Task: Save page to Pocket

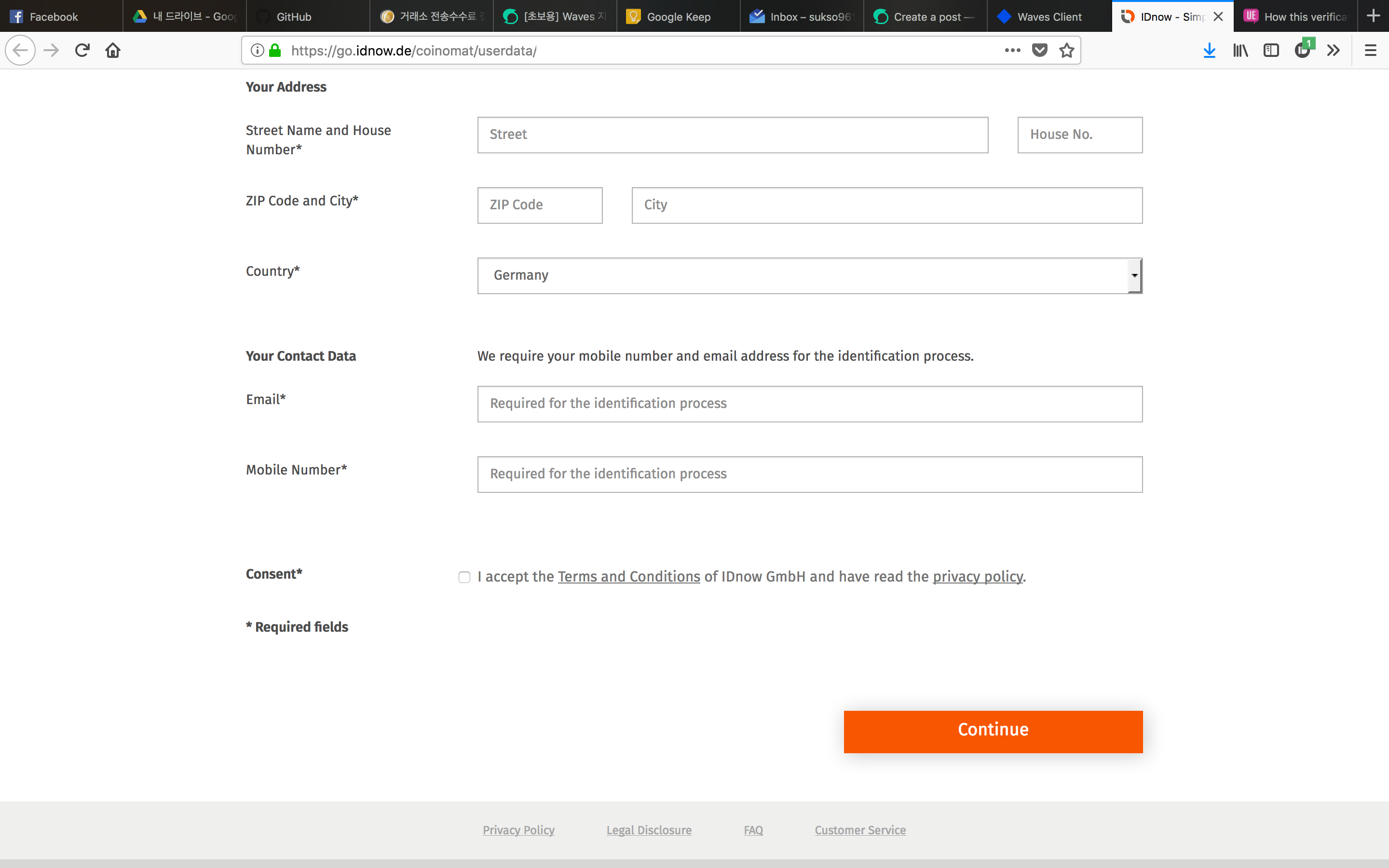Action: point(1039,51)
